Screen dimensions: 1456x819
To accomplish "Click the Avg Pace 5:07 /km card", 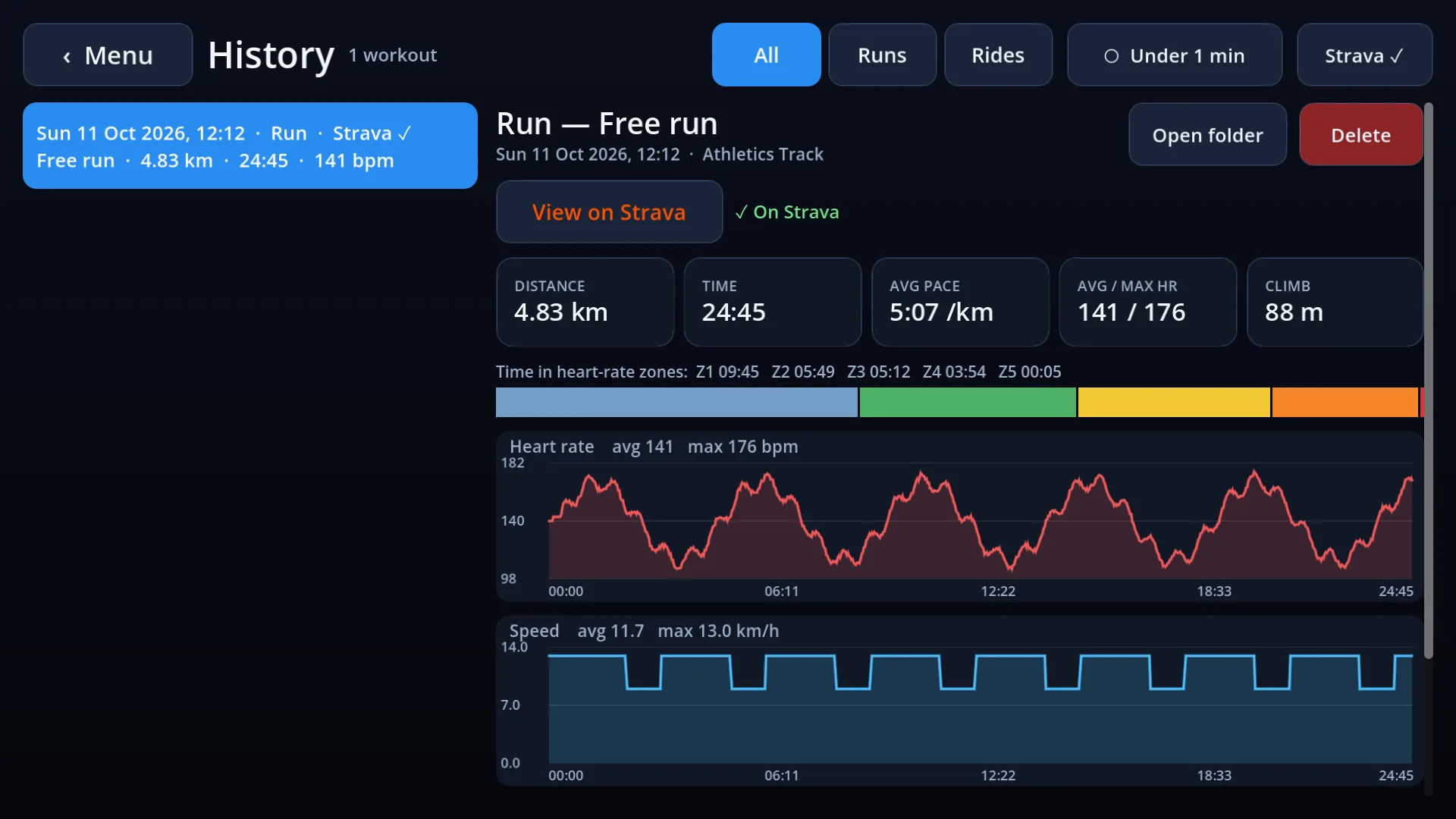I will coord(960,302).
